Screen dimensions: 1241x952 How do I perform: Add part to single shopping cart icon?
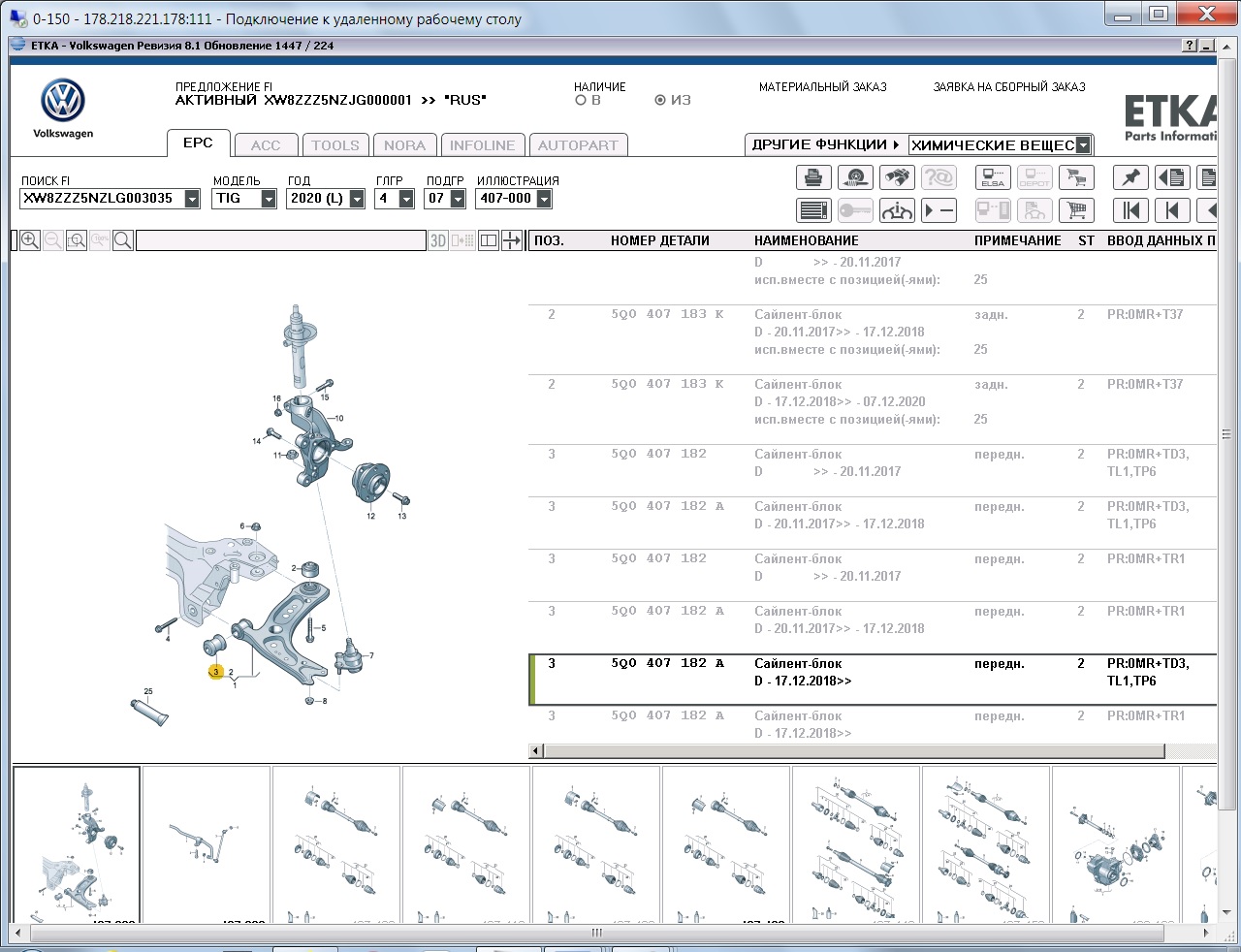point(1076,210)
